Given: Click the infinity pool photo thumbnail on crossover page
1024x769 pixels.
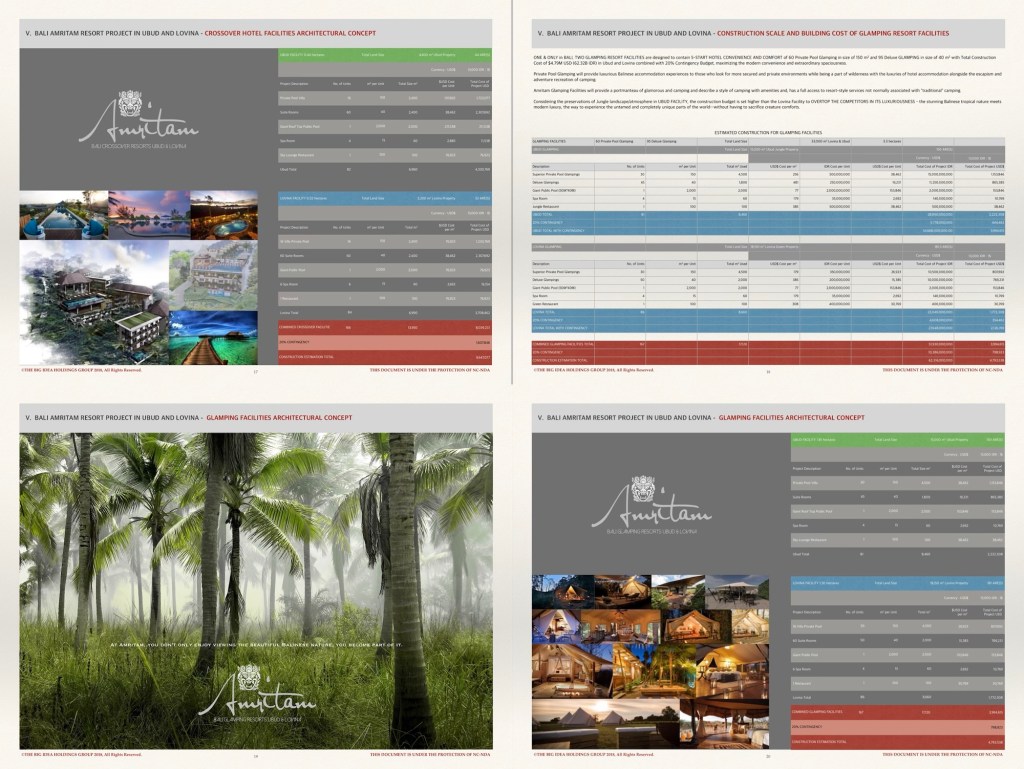Looking at the screenshot, I should click(x=63, y=215).
